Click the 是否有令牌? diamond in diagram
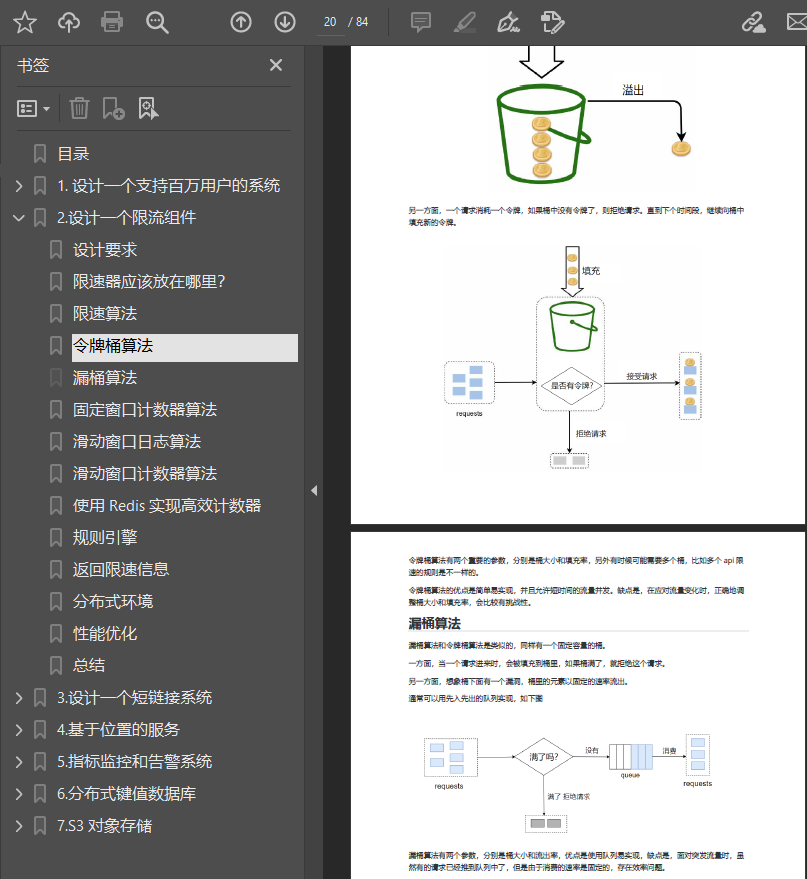Viewport: 807px width, 879px height. (571, 386)
